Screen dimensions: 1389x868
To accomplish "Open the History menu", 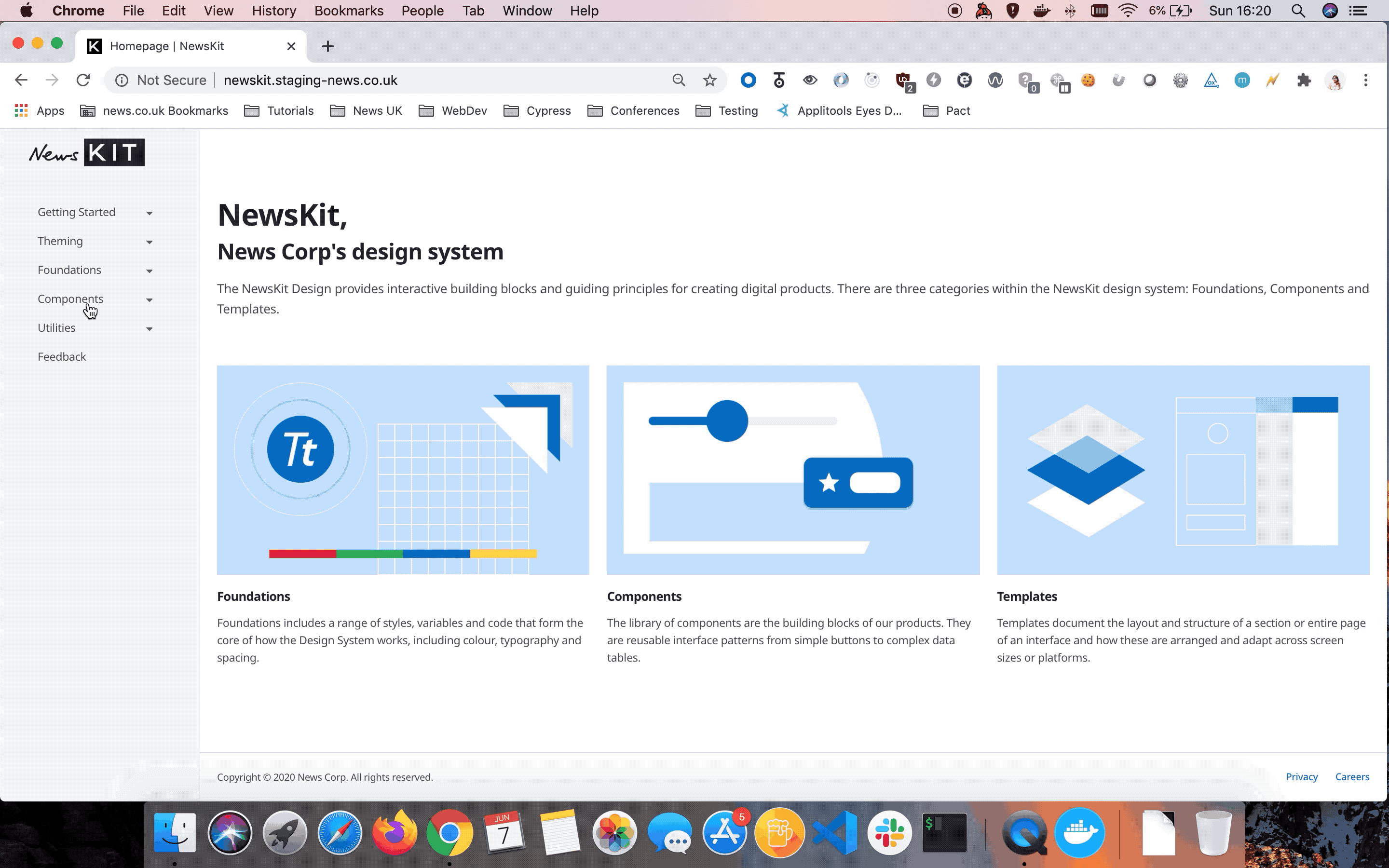I will tap(274, 11).
